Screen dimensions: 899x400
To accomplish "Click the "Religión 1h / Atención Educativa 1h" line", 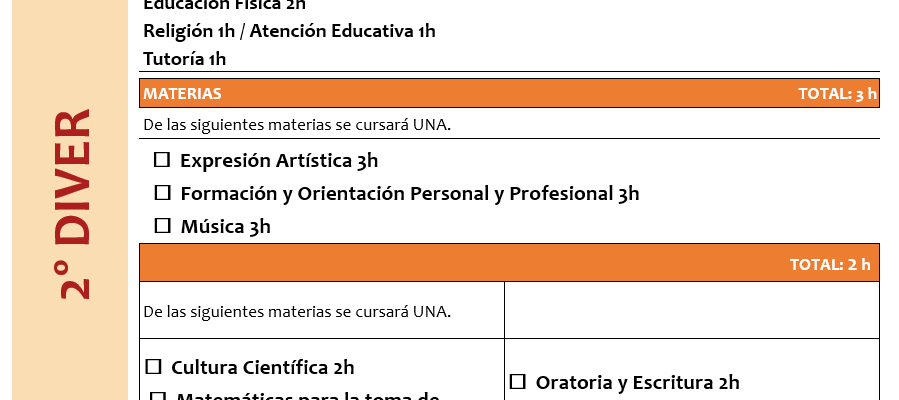I will 289,31.
